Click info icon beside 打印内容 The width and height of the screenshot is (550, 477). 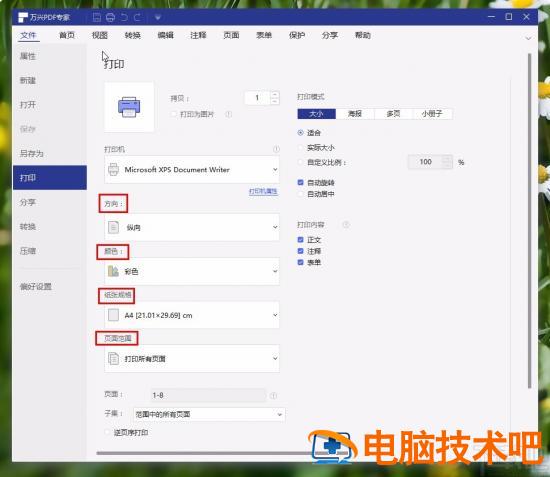pos(346,225)
